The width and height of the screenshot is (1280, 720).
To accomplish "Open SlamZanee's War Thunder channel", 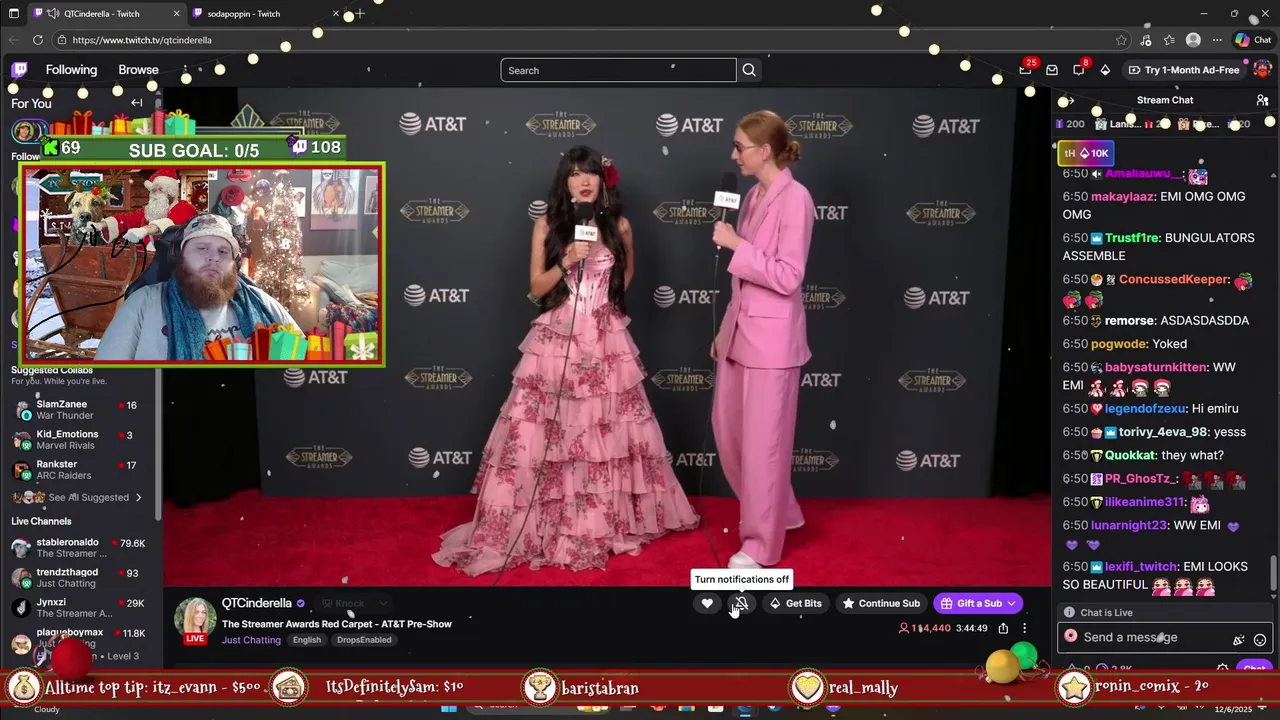I will [x=79, y=410].
